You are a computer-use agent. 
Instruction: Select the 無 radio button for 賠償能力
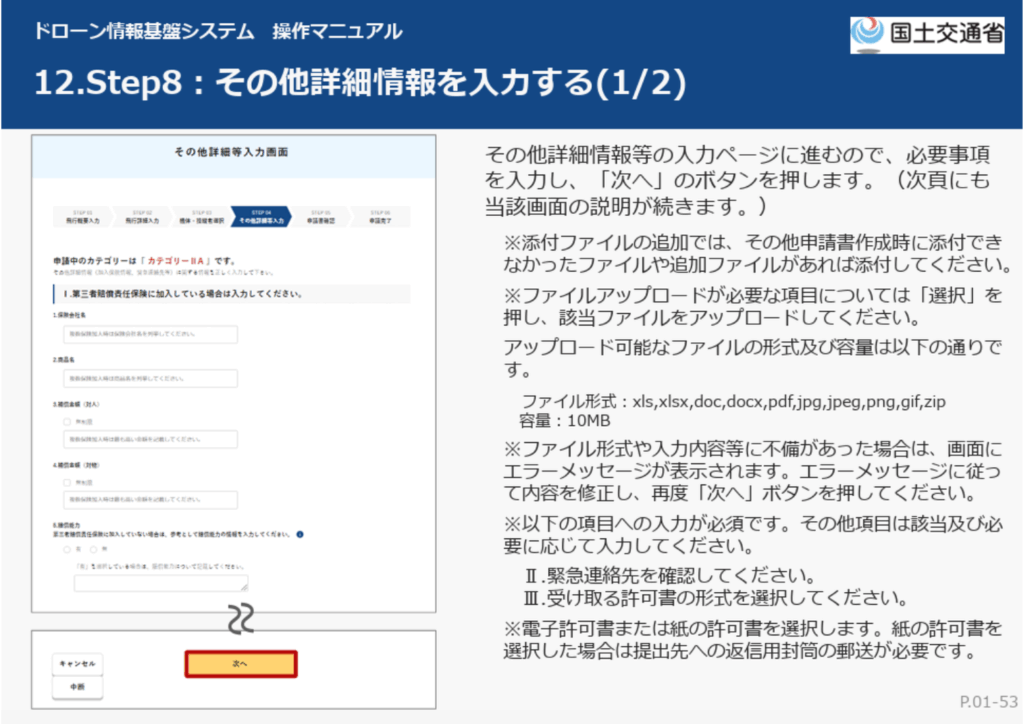click(93, 549)
